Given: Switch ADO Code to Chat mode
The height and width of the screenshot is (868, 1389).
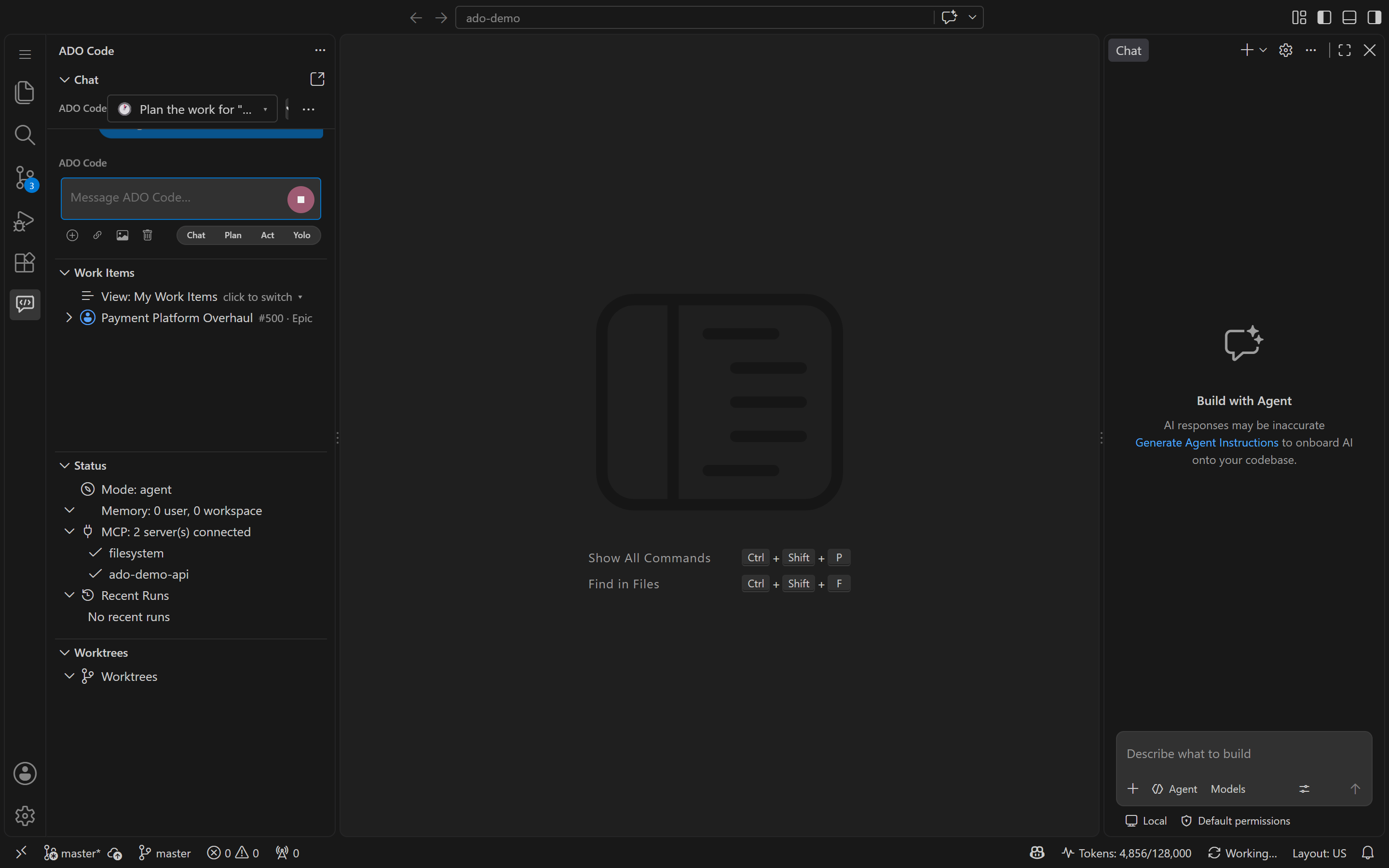Looking at the screenshot, I should (x=196, y=235).
